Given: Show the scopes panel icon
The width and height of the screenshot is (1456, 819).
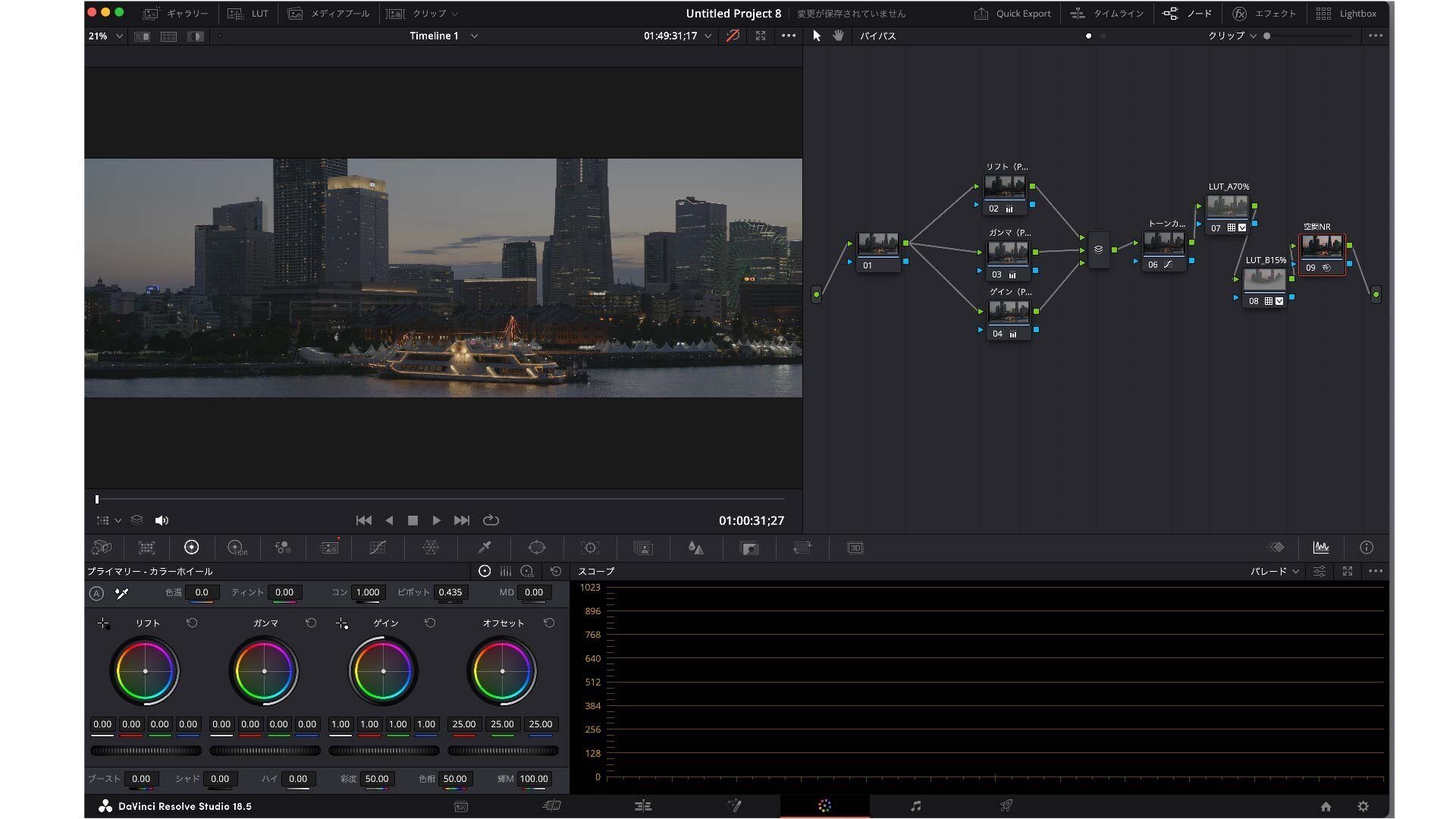Looking at the screenshot, I should click(1321, 548).
